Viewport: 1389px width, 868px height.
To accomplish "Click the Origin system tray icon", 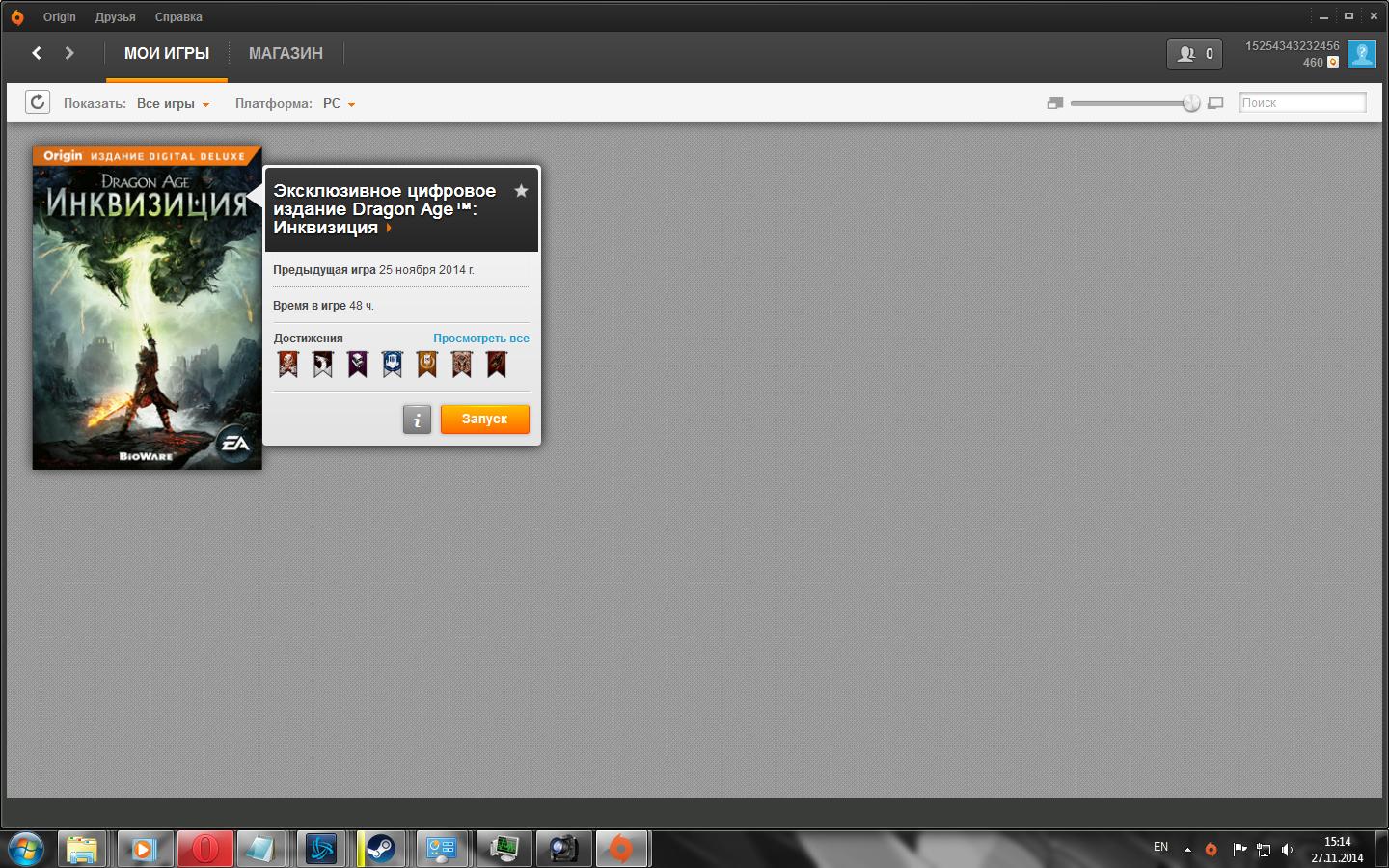I will pos(1212,850).
